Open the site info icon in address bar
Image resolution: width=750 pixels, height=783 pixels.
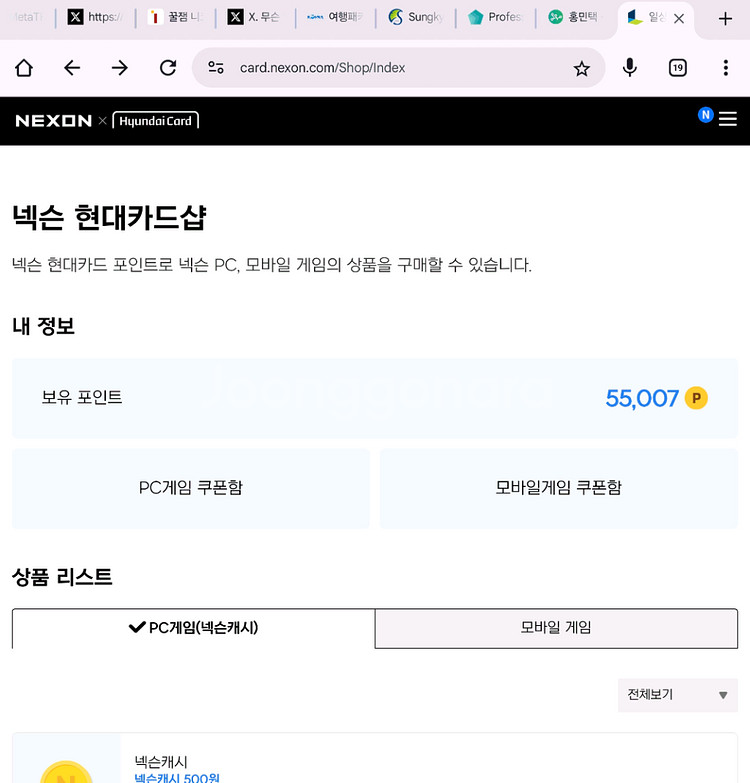216,68
